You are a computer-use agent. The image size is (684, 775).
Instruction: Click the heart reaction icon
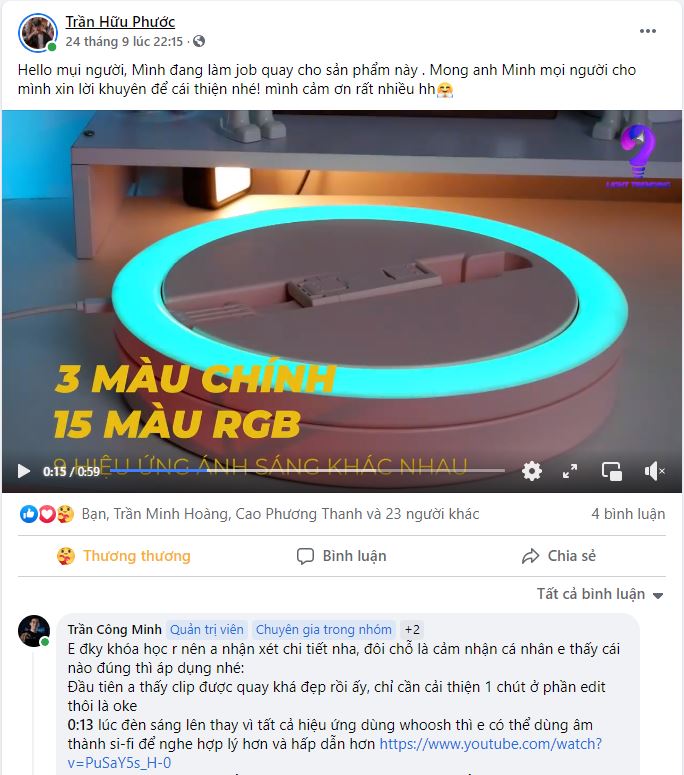47,514
